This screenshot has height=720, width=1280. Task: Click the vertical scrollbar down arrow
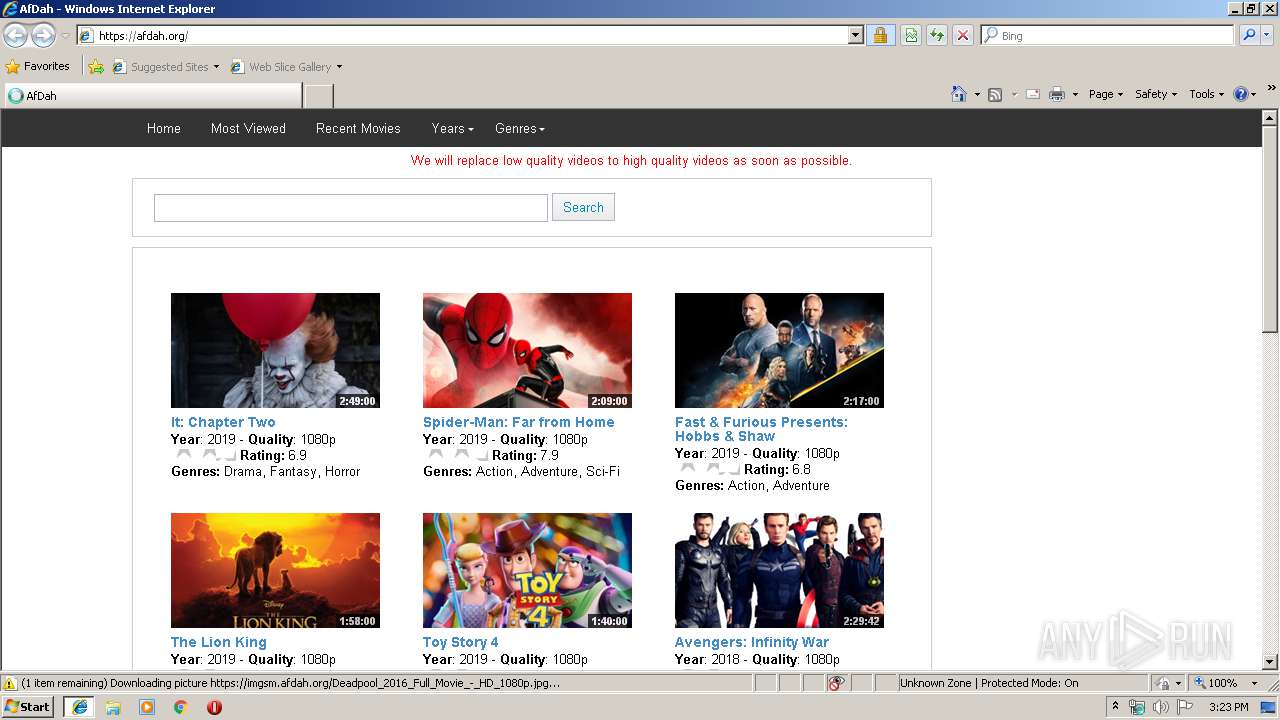click(1270, 661)
